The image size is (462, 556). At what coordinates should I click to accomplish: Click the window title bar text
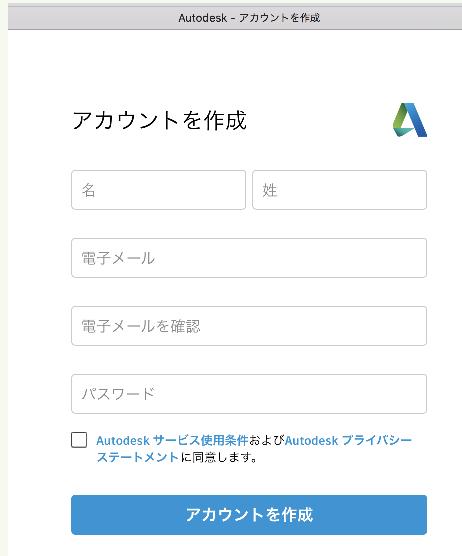click(249, 18)
